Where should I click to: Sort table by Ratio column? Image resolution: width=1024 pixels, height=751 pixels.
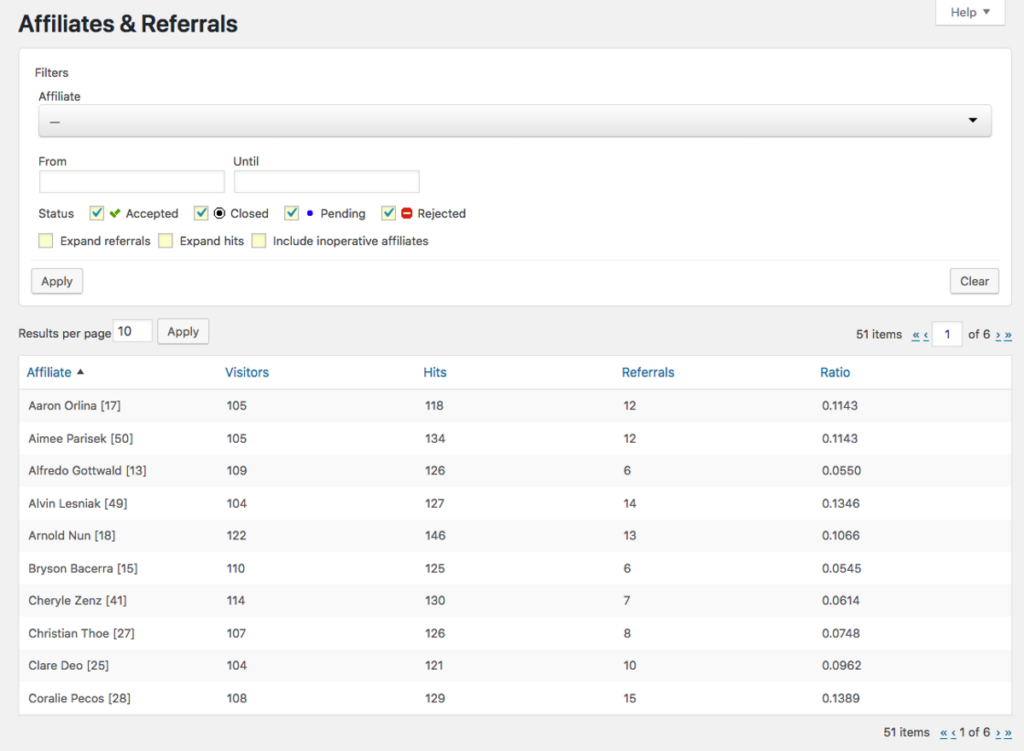click(835, 372)
